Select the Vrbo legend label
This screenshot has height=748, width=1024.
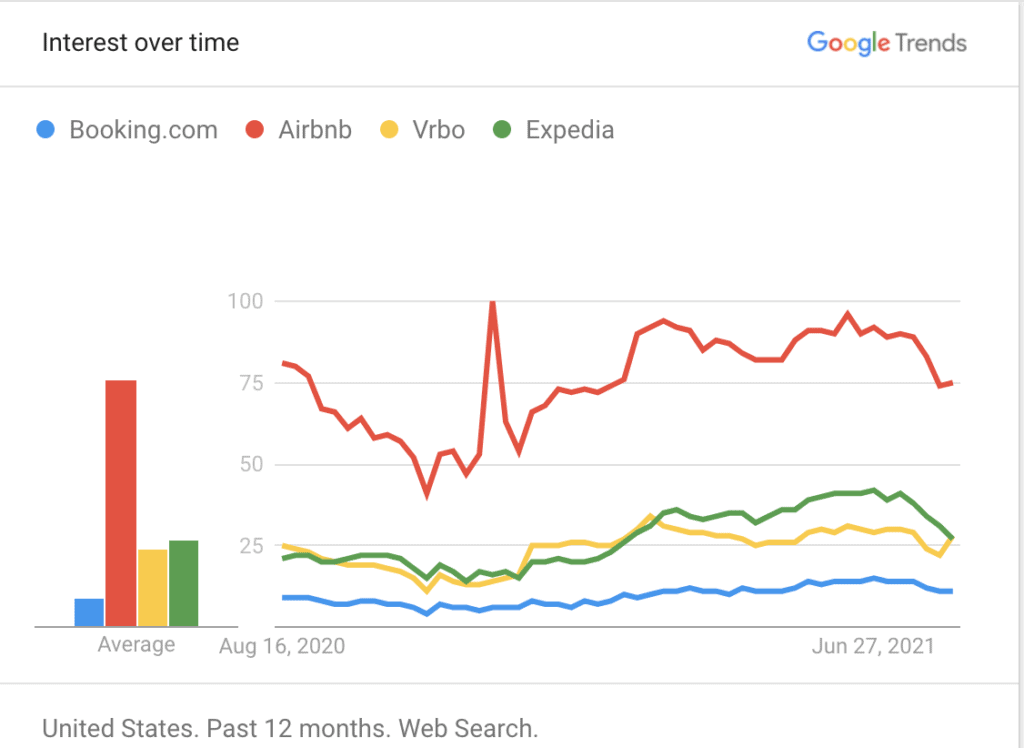click(x=439, y=130)
